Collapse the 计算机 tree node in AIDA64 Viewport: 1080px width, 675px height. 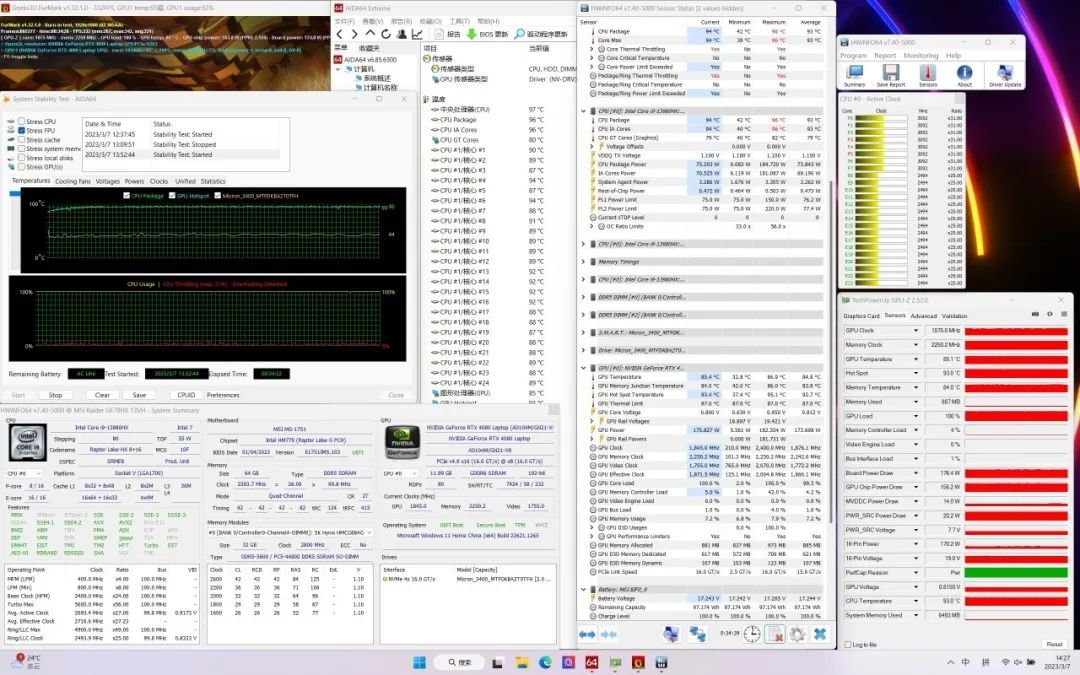pyautogui.click(x=338, y=69)
